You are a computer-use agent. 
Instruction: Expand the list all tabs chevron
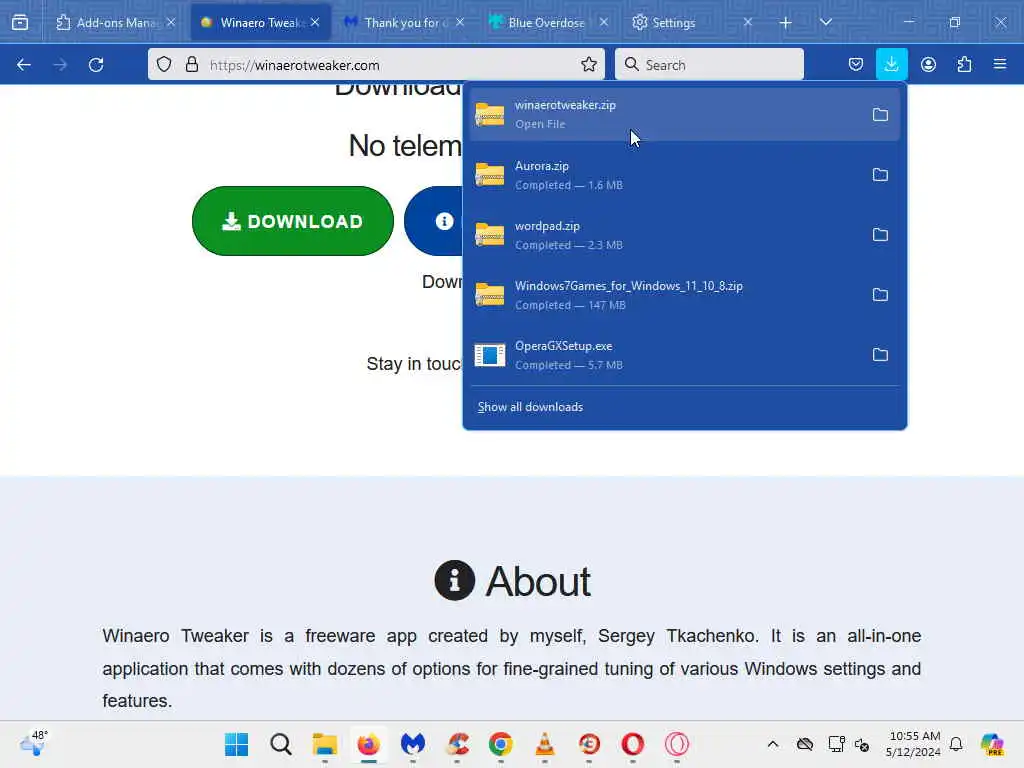point(826,23)
